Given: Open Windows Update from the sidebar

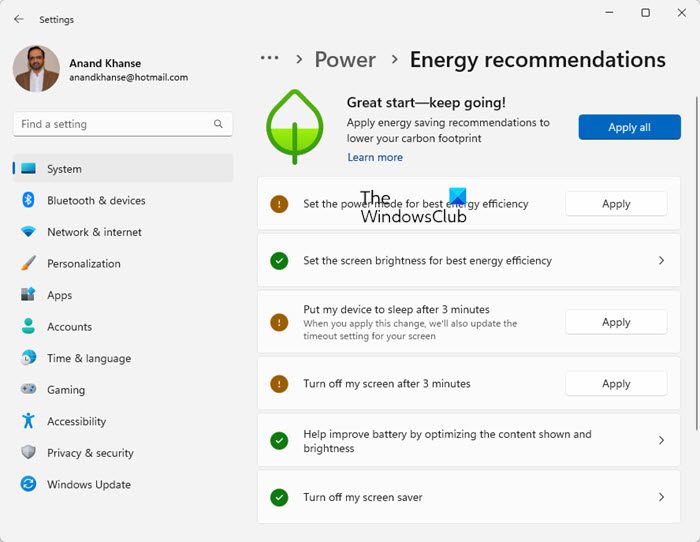Looking at the screenshot, I should [88, 485].
